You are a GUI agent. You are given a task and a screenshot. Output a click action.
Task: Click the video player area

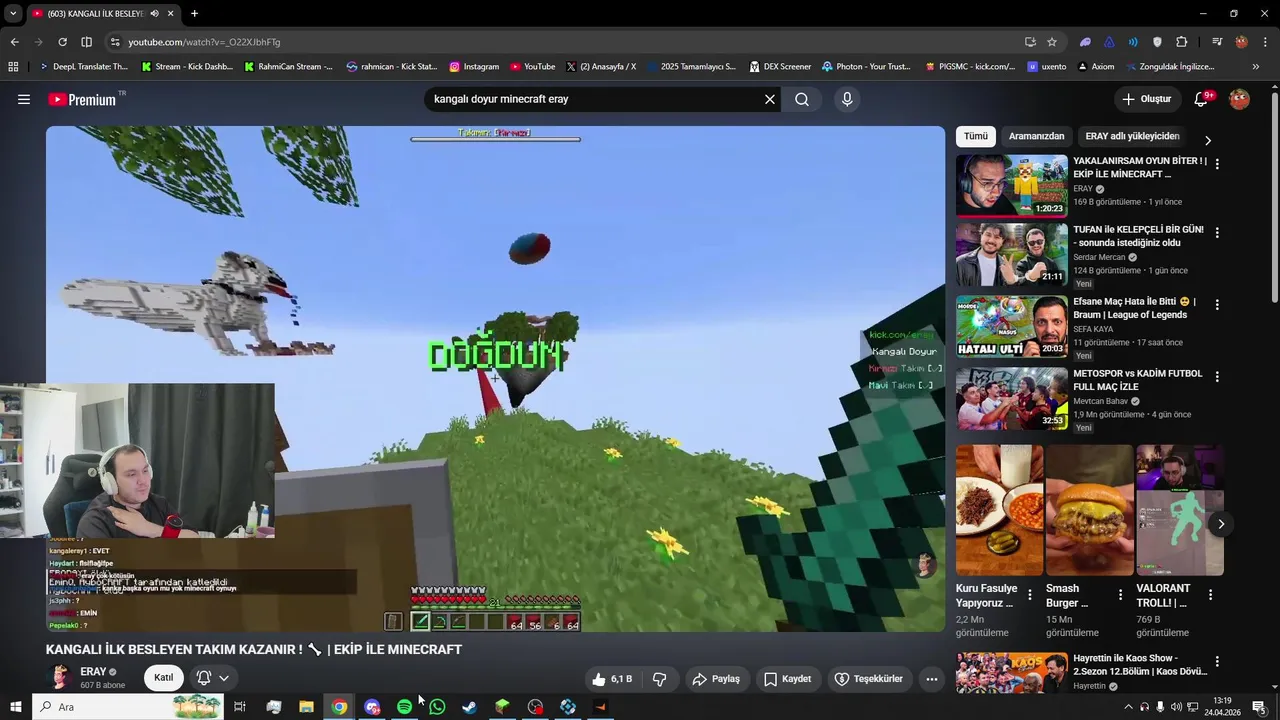click(x=495, y=378)
